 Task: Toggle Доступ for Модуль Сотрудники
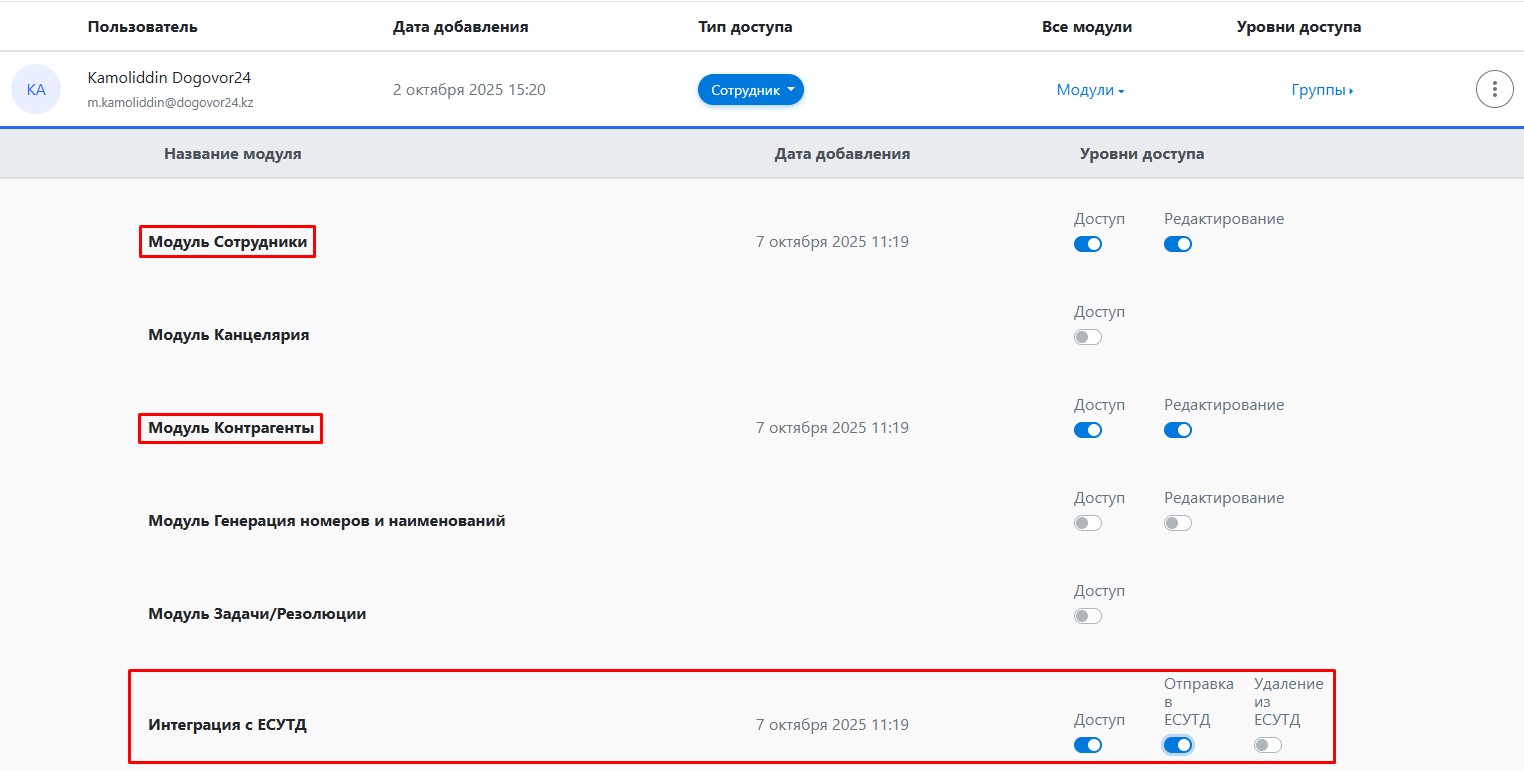pyautogui.click(x=1088, y=244)
